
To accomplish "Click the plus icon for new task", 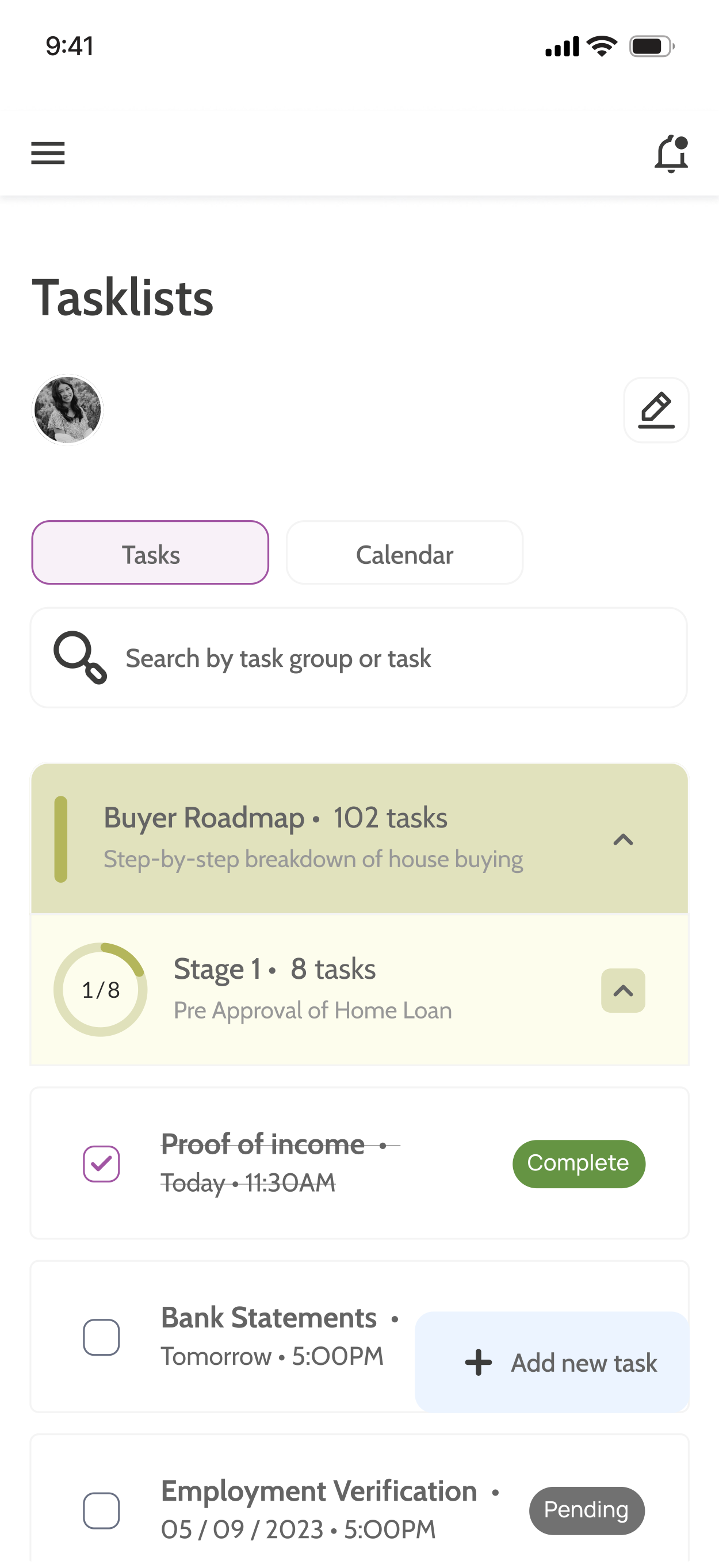I will [479, 1362].
